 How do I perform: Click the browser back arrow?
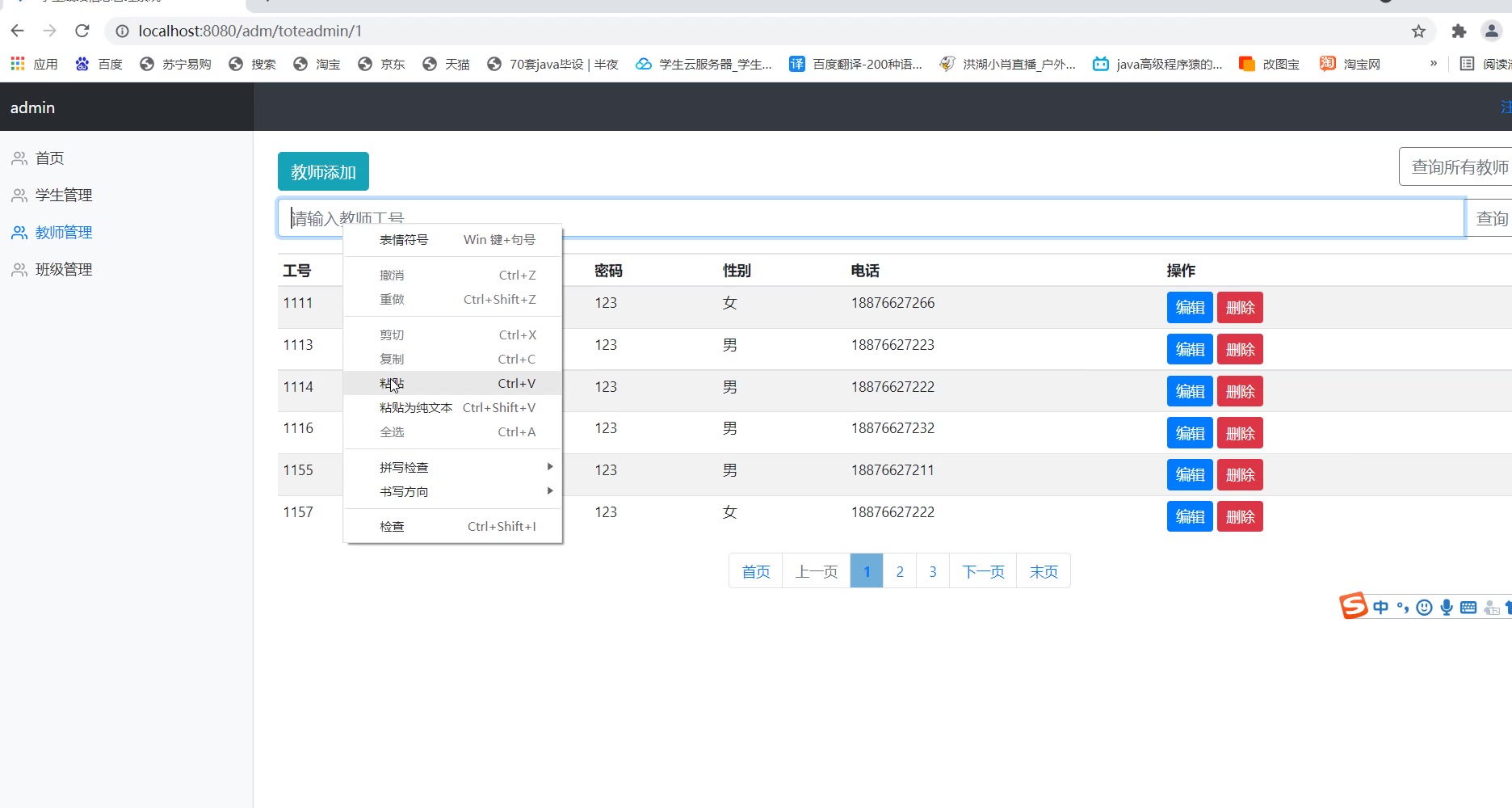click(18, 31)
